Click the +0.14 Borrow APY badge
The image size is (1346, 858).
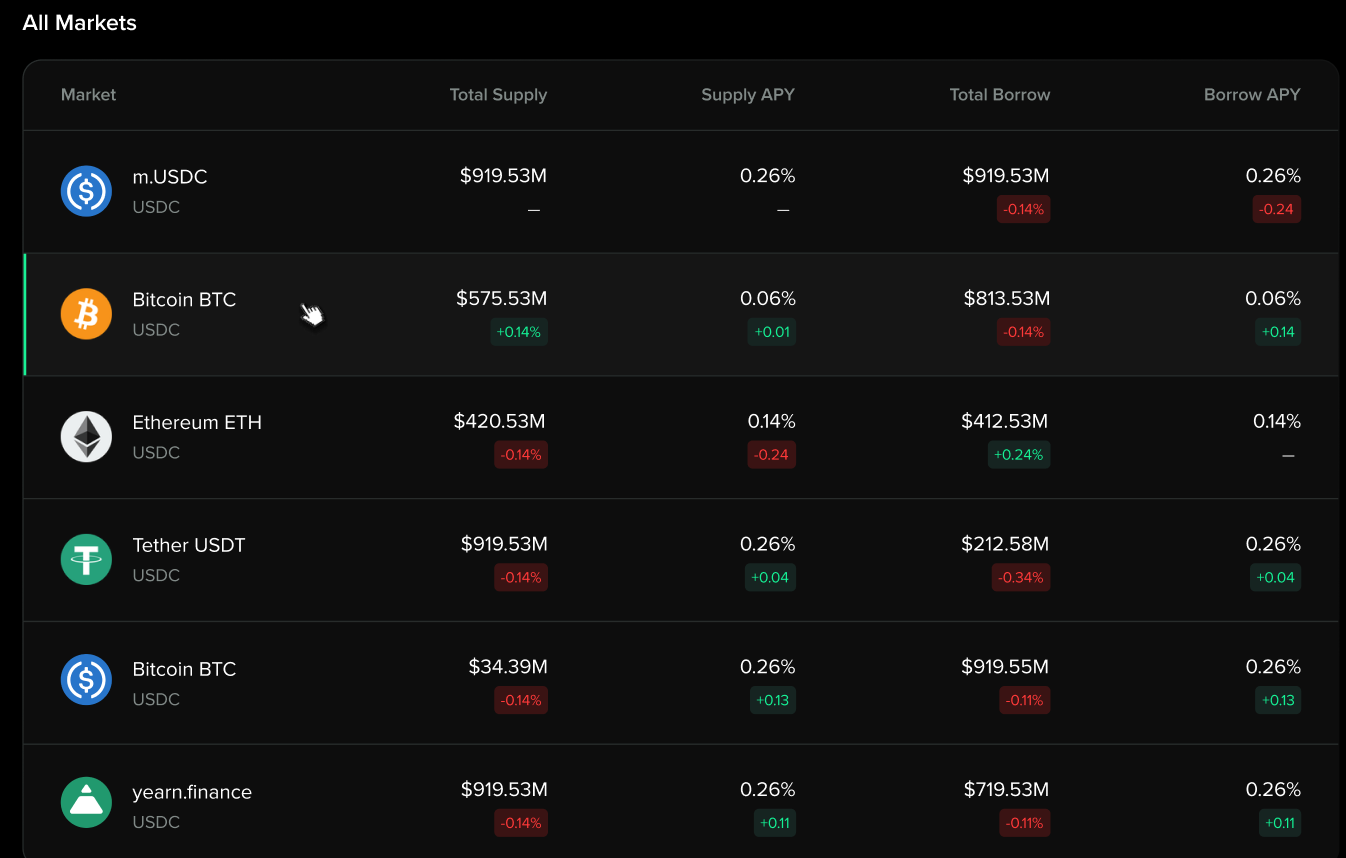click(x=1279, y=332)
